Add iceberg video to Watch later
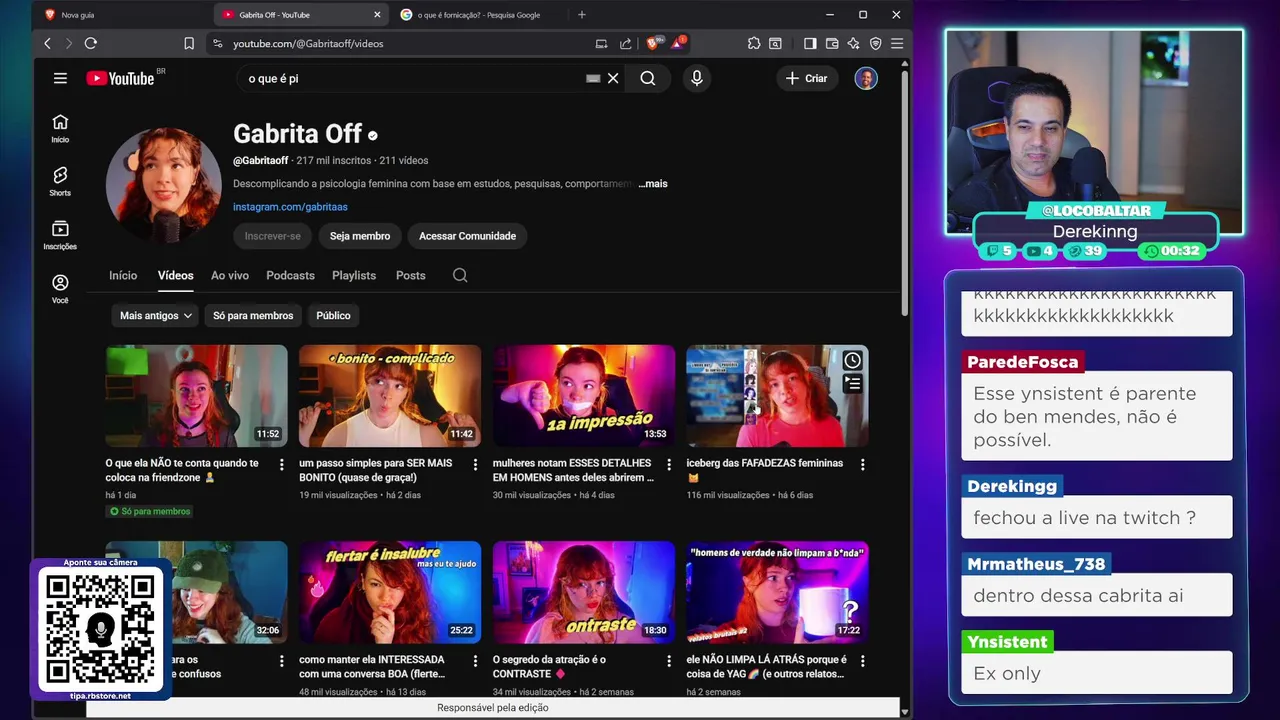Viewport: 1280px width, 720px height. (x=852, y=360)
